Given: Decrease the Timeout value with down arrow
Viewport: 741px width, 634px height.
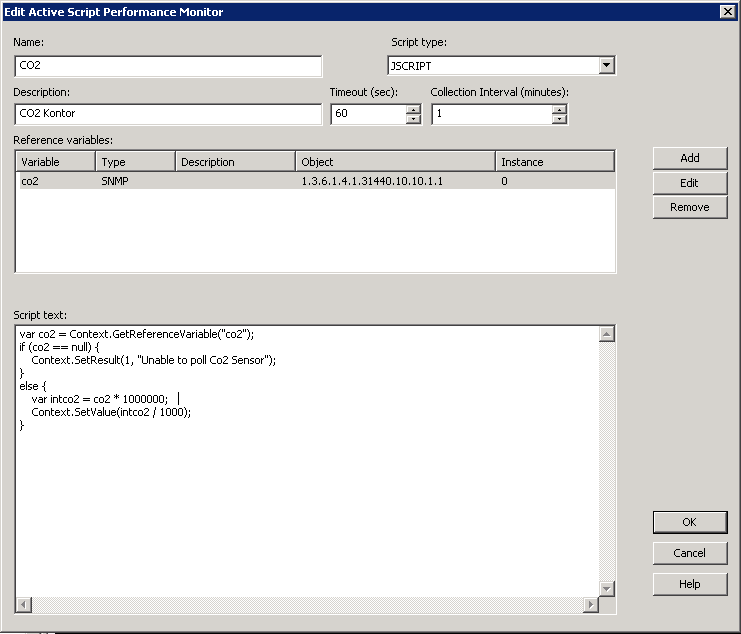Looking at the screenshot, I should (413, 119).
